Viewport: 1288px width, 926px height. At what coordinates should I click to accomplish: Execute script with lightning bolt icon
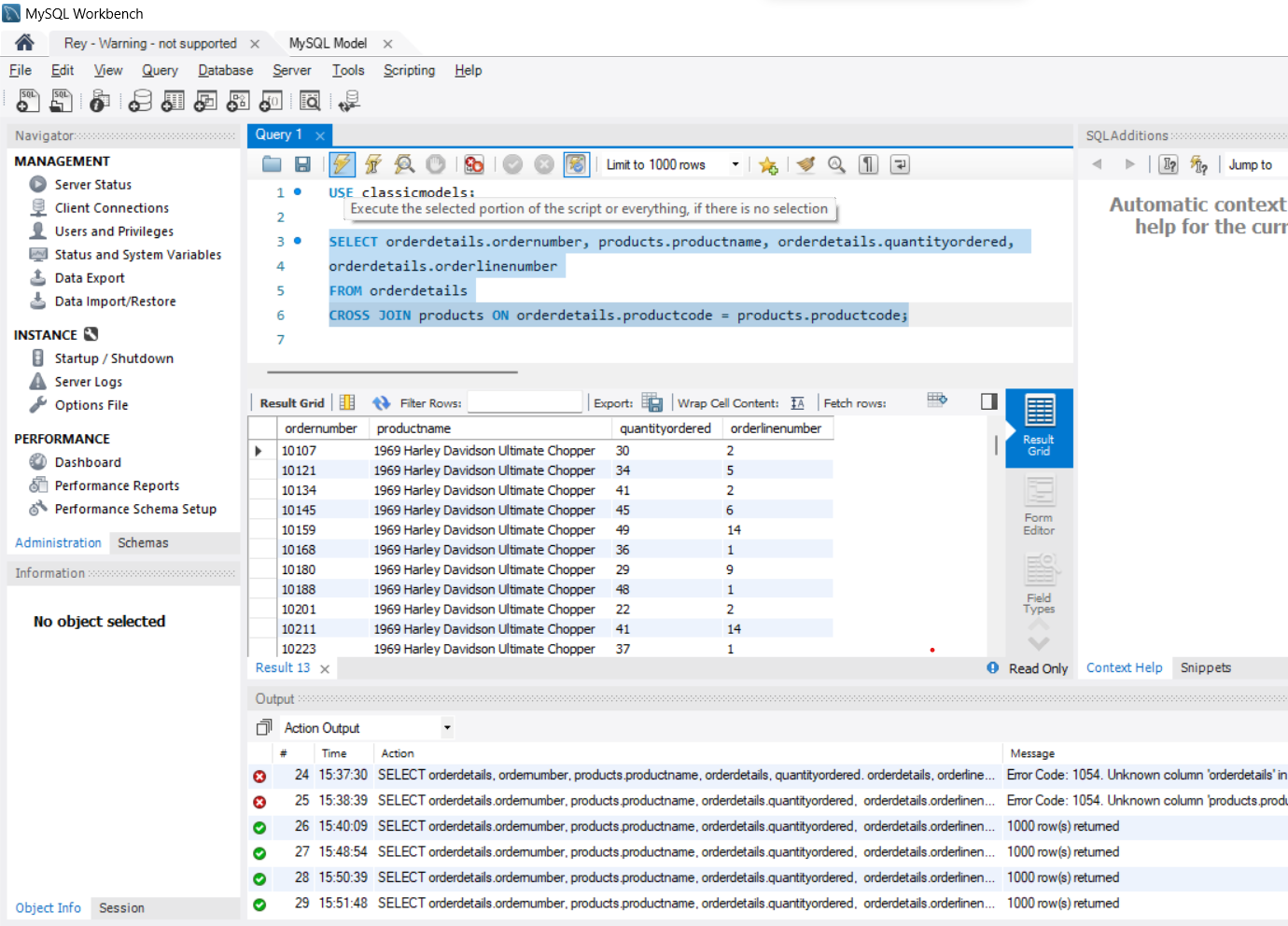[x=343, y=164]
